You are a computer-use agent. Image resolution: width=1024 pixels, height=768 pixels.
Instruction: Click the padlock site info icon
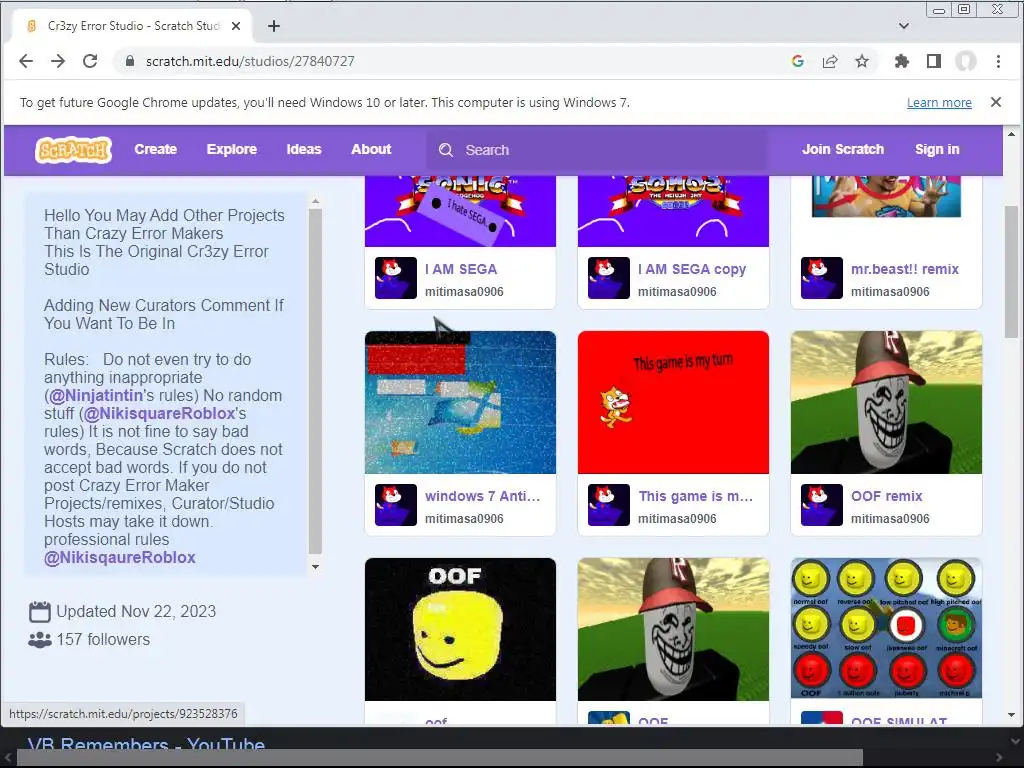[130, 61]
